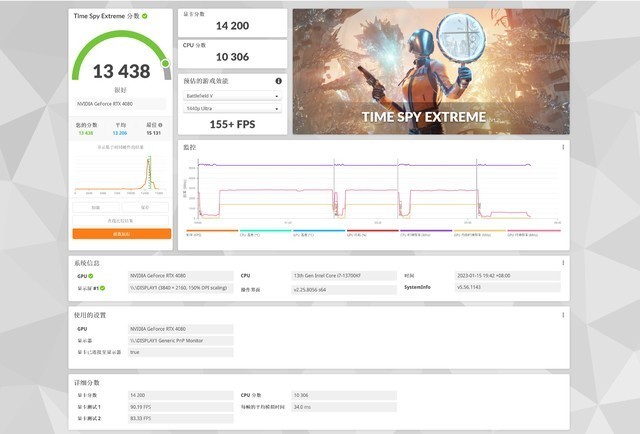Click the orange run again button
The image size is (640, 434).
[121, 233]
